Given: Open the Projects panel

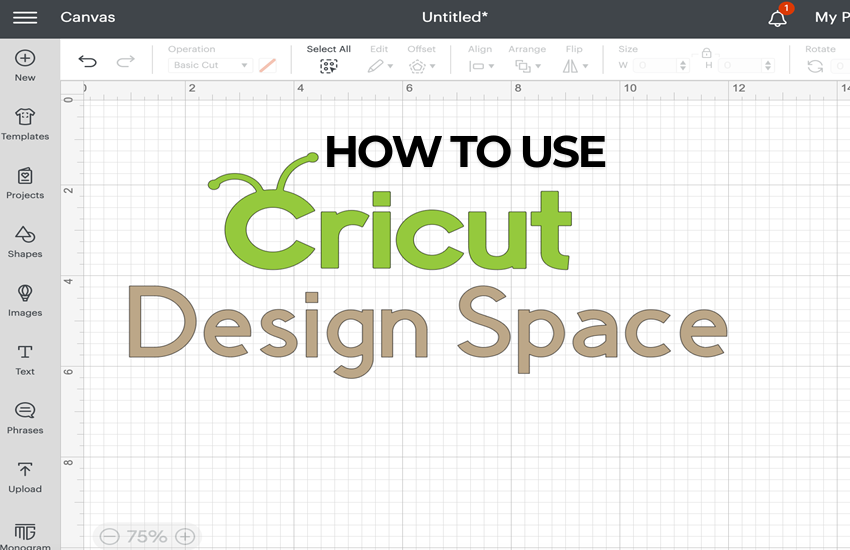Looking at the screenshot, I should [25, 183].
